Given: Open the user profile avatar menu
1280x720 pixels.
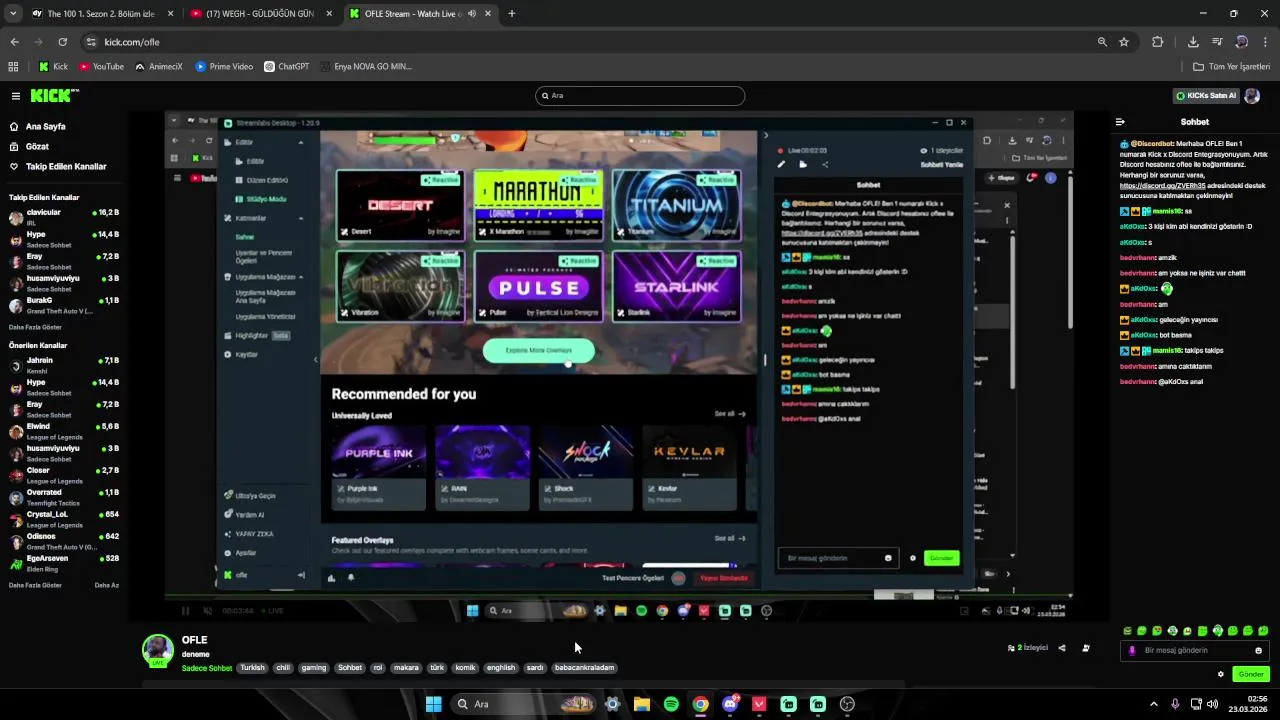Looking at the screenshot, I should (x=1252, y=96).
